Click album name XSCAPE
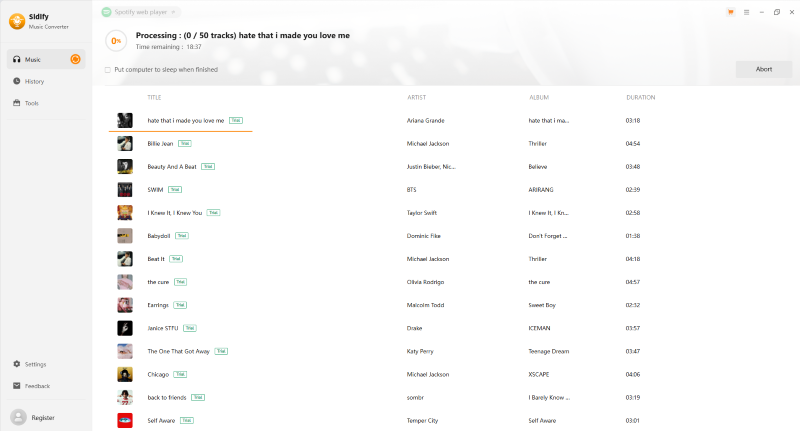 [x=539, y=374]
